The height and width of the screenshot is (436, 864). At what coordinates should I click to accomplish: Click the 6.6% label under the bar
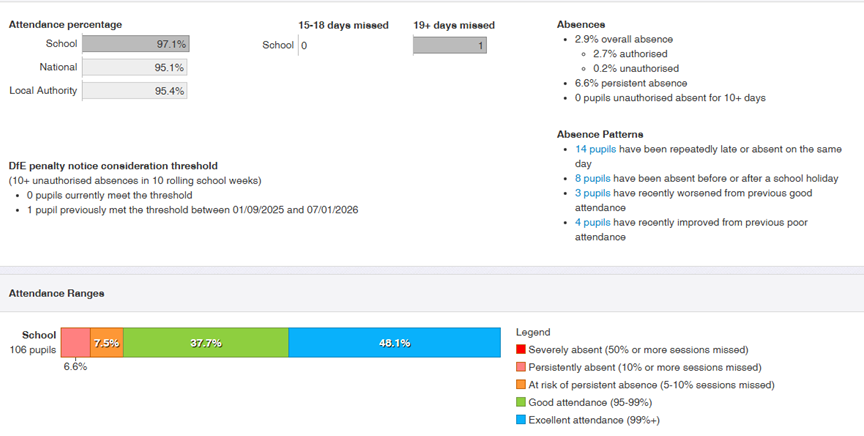click(x=75, y=367)
